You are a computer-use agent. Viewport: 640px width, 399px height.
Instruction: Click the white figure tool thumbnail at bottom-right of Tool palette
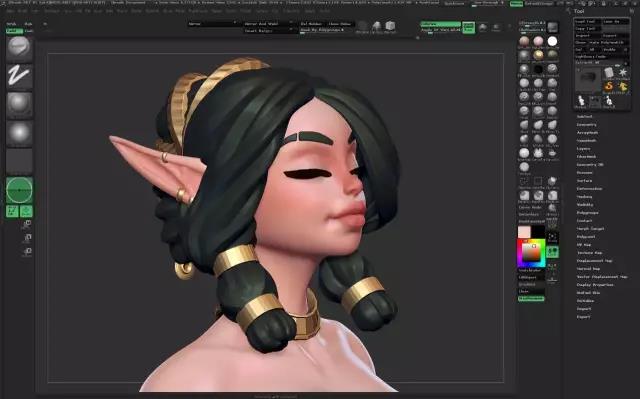pos(609,100)
